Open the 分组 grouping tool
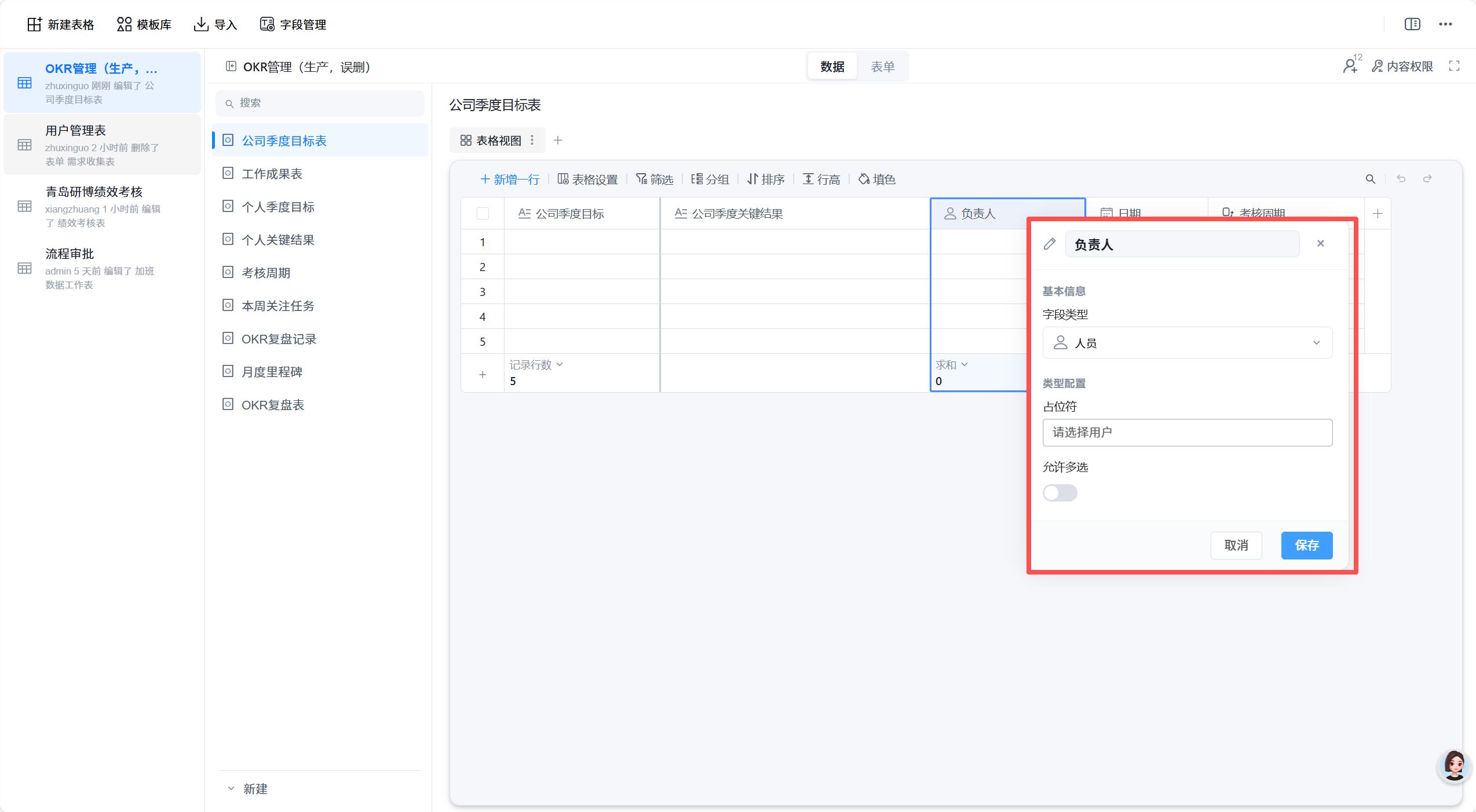 [710, 179]
